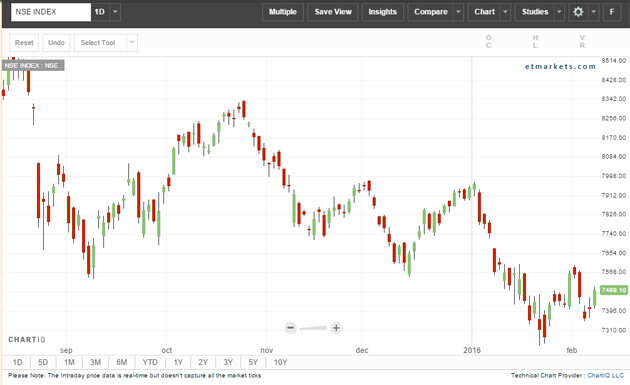Select the 2Y range tab
Image resolution: width=630 pixels, height=385 pixels.
[x=203, y=362]
